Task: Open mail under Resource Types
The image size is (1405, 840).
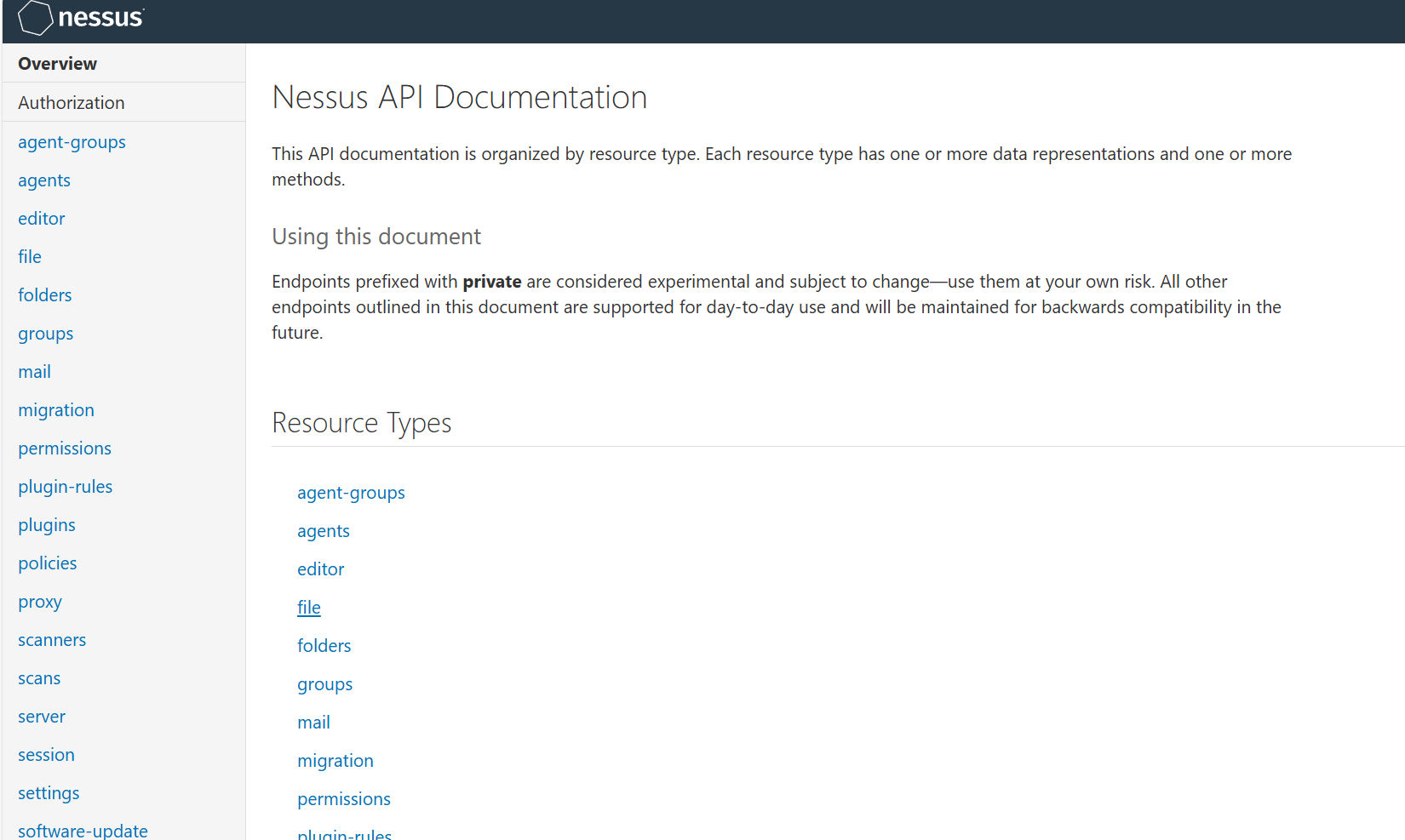Action: (x=314, y=723)
